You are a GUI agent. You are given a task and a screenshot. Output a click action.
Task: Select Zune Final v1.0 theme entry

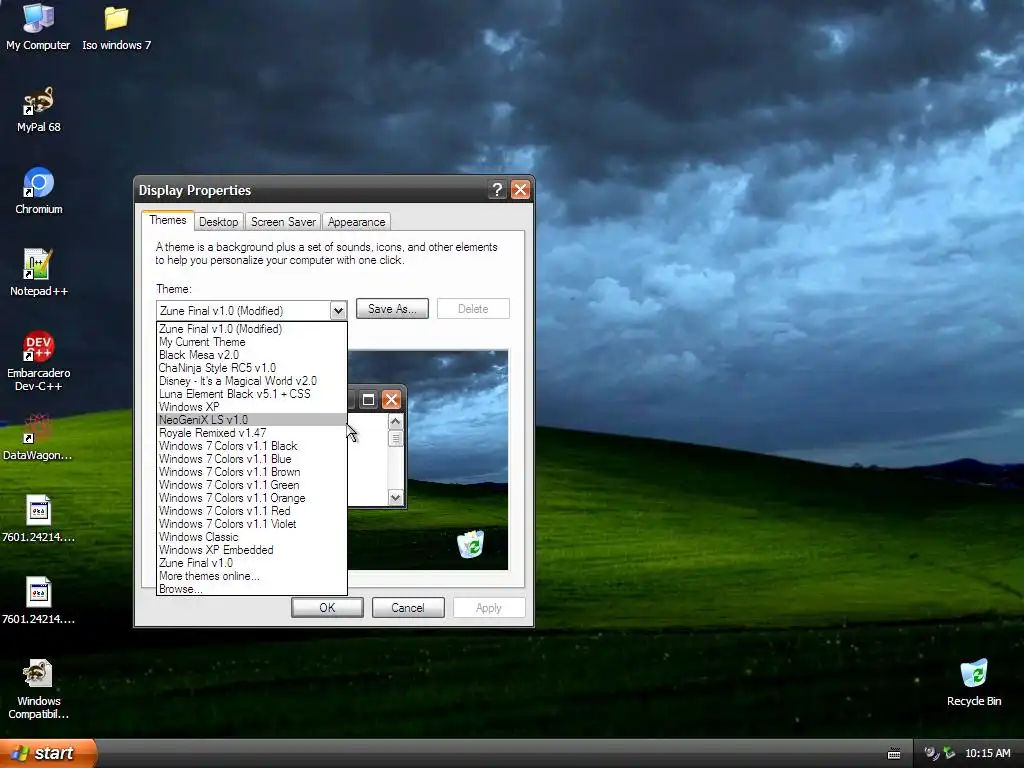[x=252, y=563]
